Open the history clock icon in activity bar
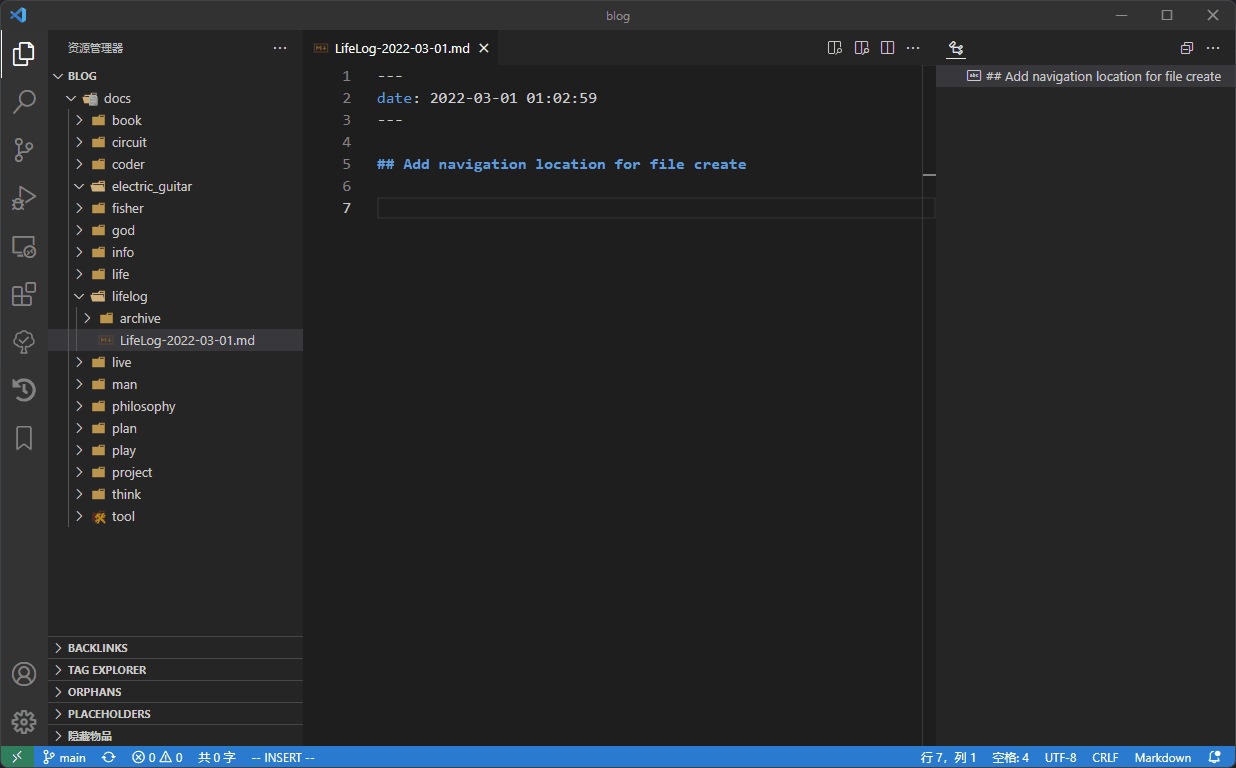The height and width of the screenshot is (768, 1236). coord(24,390)
